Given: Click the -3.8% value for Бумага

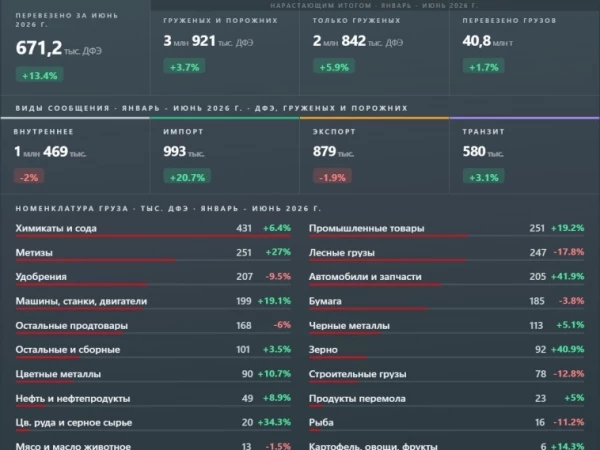Looking at the screenshot, I should 571,301.
